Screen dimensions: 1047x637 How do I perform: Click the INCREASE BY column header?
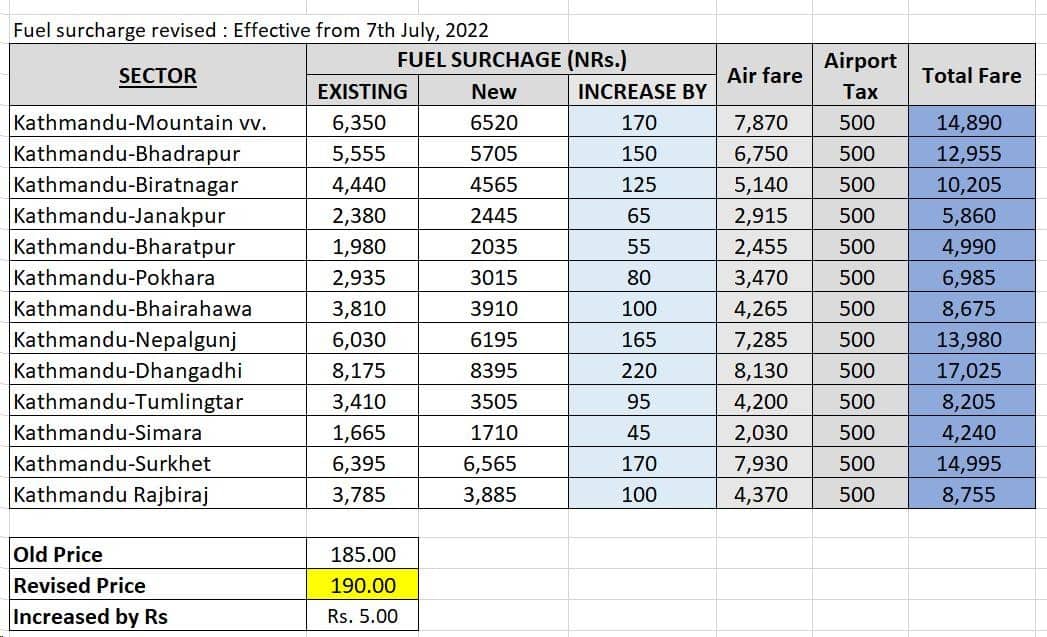(x=642, y=91)
